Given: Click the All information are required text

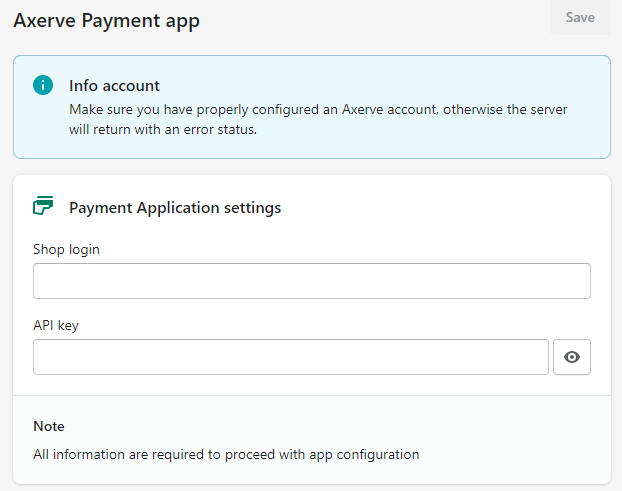Looking at the screenshot, I should click(x=226, y=455).
